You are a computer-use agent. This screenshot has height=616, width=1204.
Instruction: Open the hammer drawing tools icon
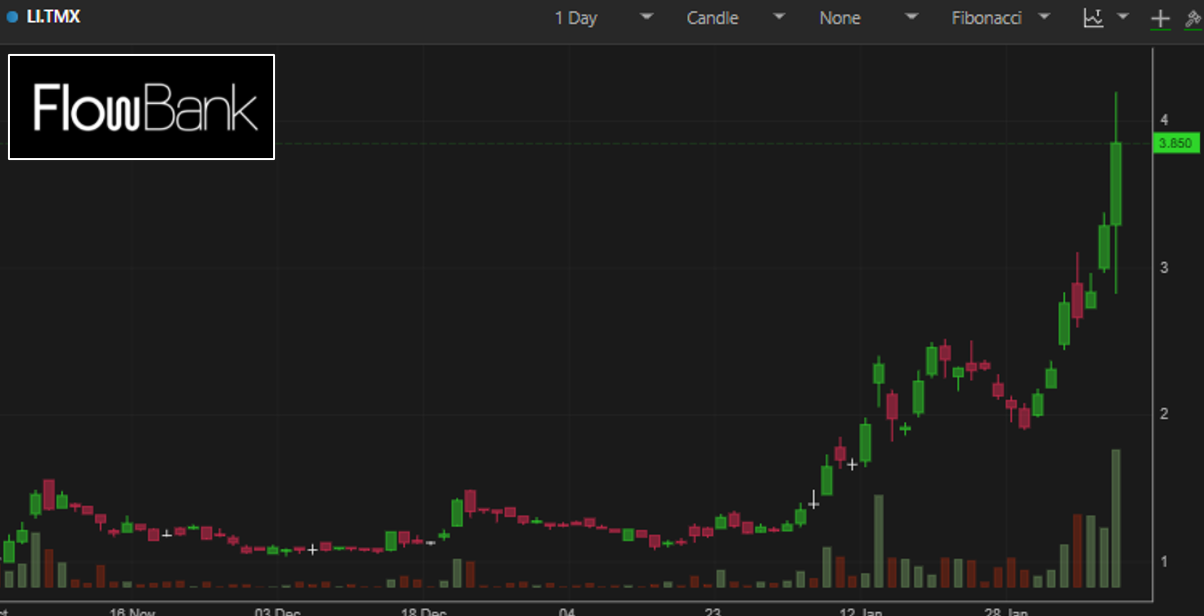1191,18
